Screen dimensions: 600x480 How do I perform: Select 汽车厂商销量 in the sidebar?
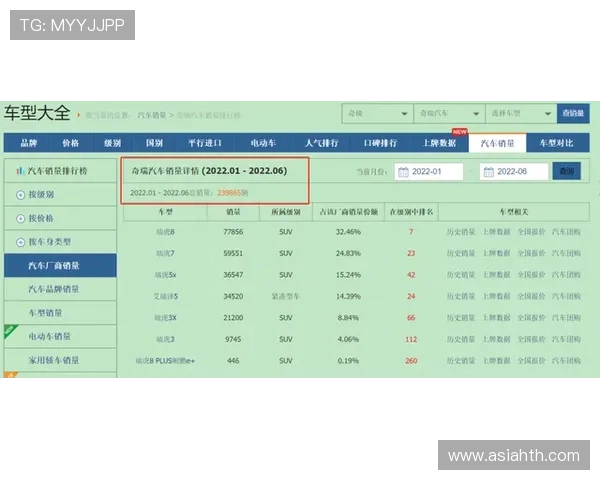tap(60, 265)
